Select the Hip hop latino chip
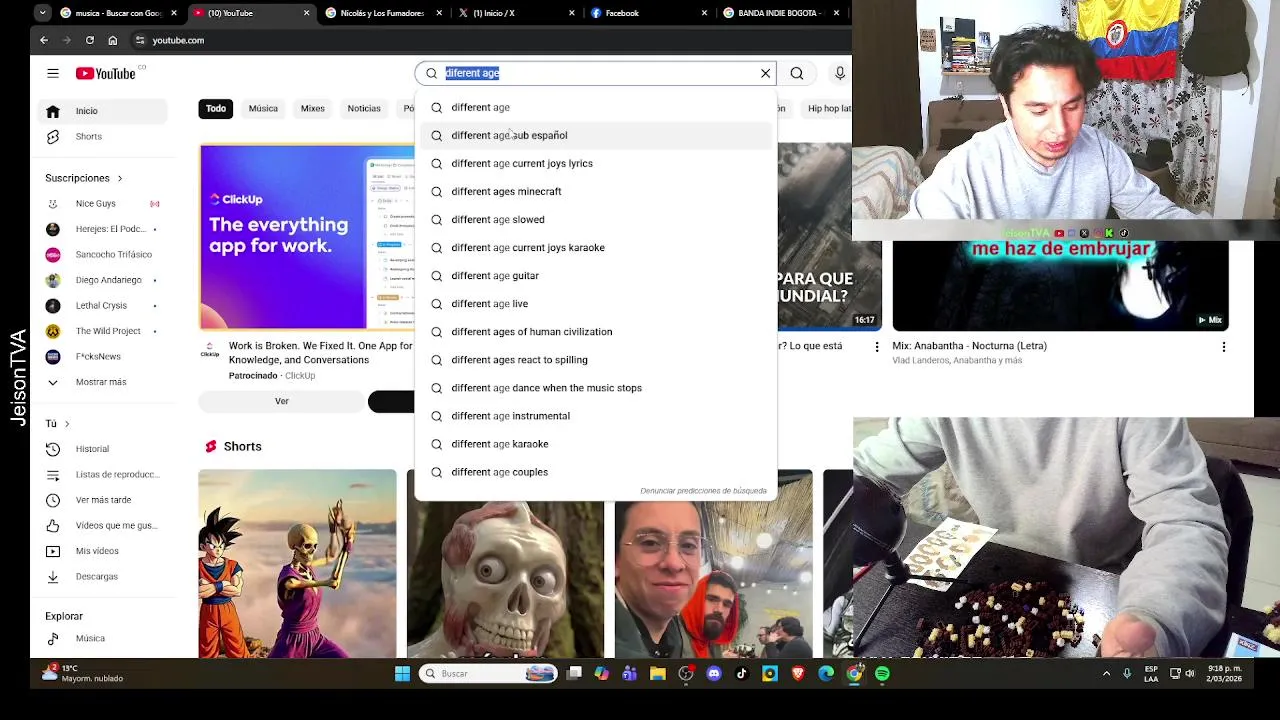1280x720 pixels. pyautogui.click(x=829, y=108)
